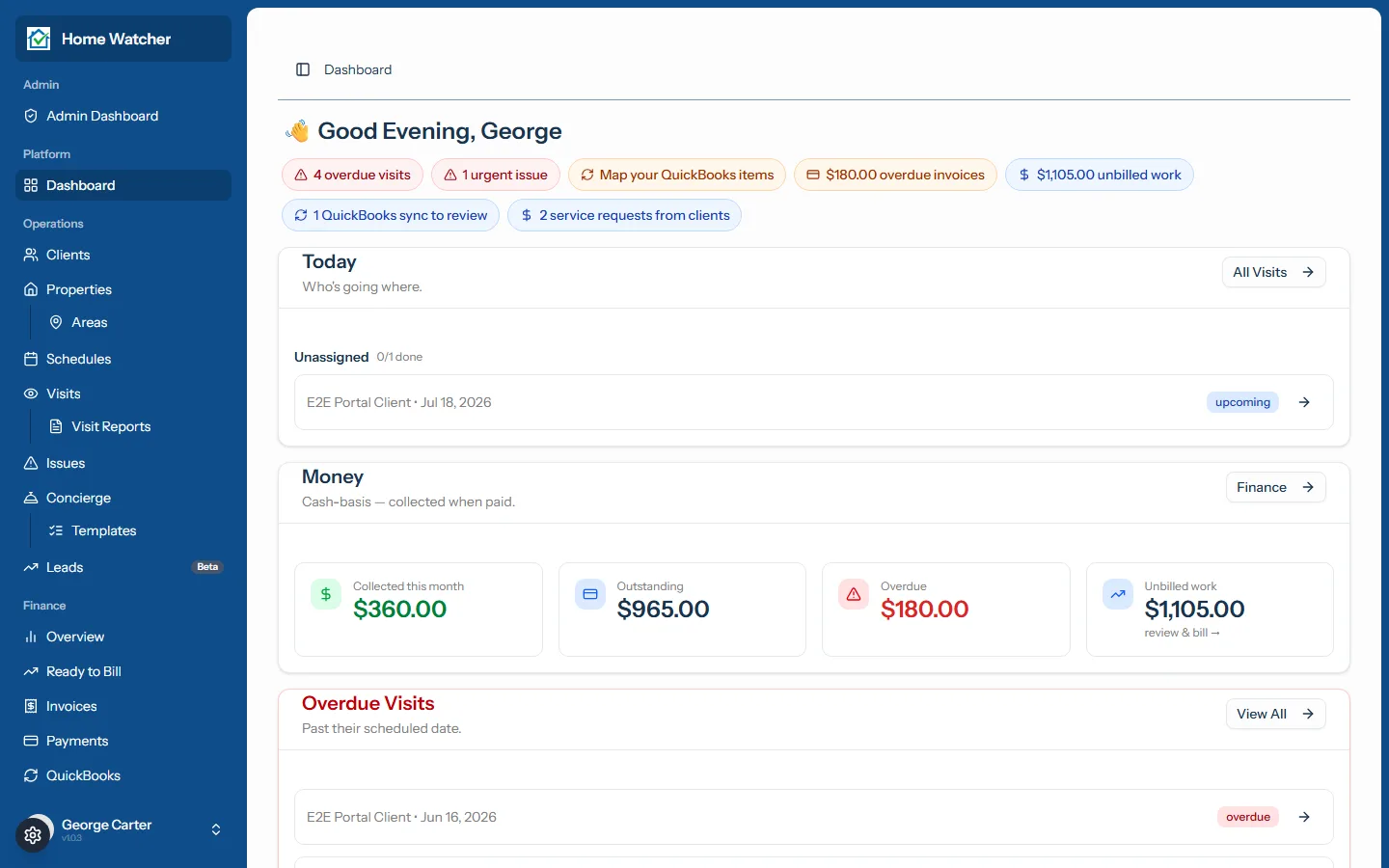1389x868 pixels.
Task: Select Schedules in the sidebar
Action: click(123, 359)
